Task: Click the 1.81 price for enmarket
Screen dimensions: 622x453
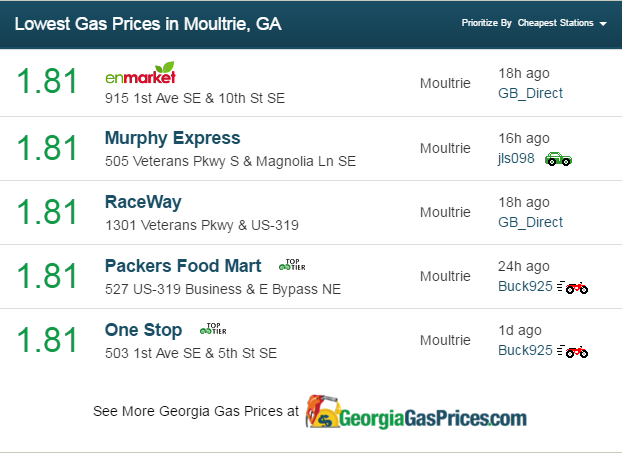Action: pos(47,81)
